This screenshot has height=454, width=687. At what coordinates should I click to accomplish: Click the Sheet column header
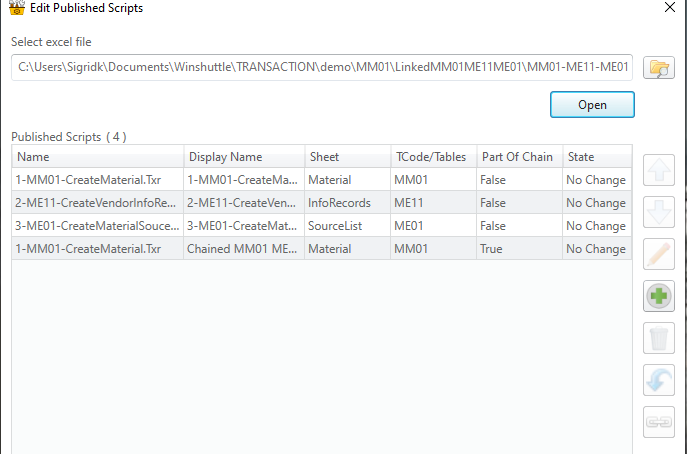point(346,157)
